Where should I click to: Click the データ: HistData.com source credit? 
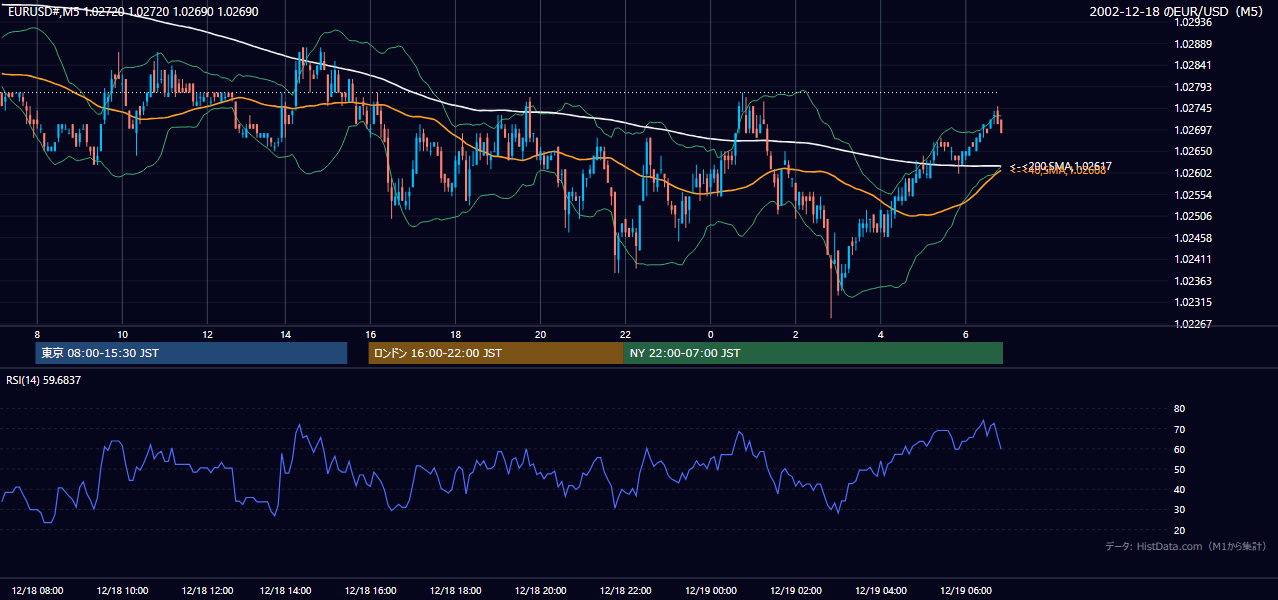1186,546
